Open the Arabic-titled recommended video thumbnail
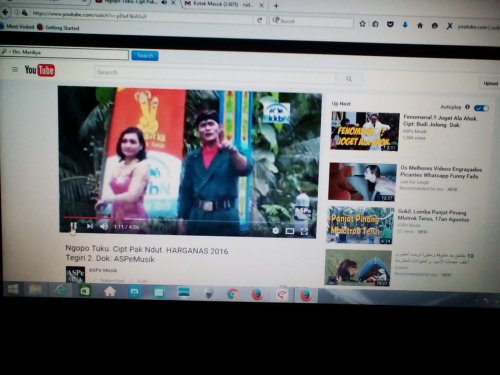This screenshot has width=500, height=375. tap(358, 268)
